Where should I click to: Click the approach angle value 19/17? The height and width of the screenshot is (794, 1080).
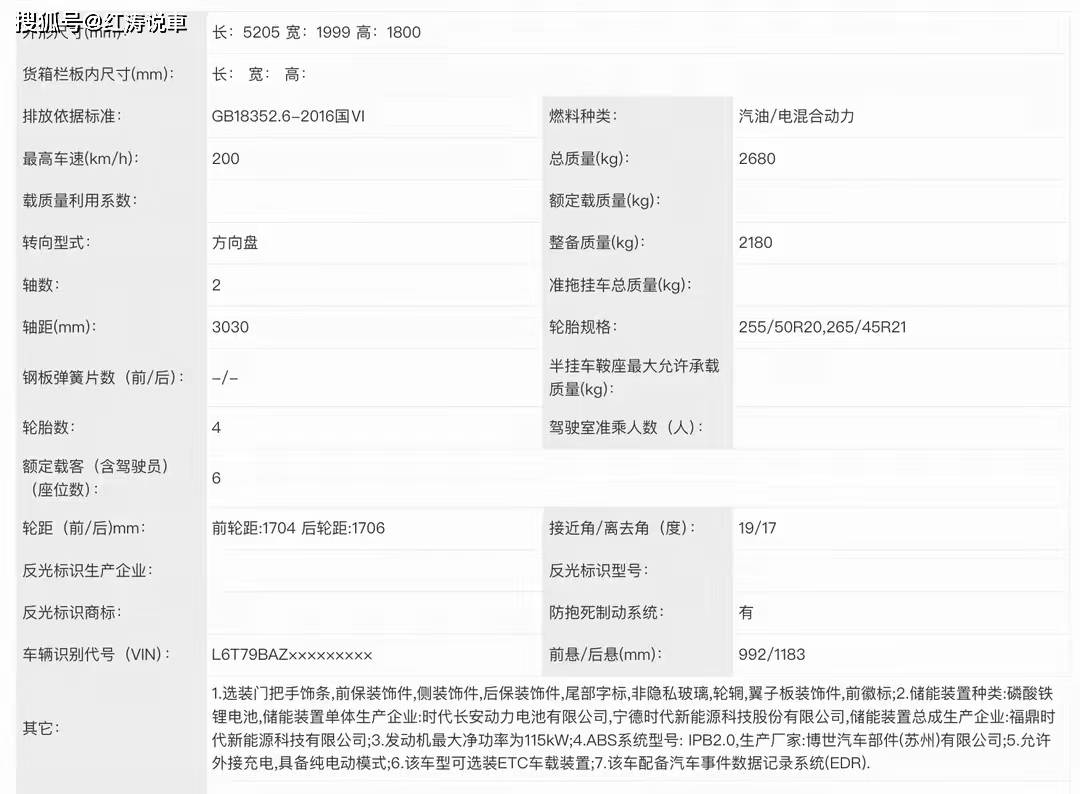757,528
